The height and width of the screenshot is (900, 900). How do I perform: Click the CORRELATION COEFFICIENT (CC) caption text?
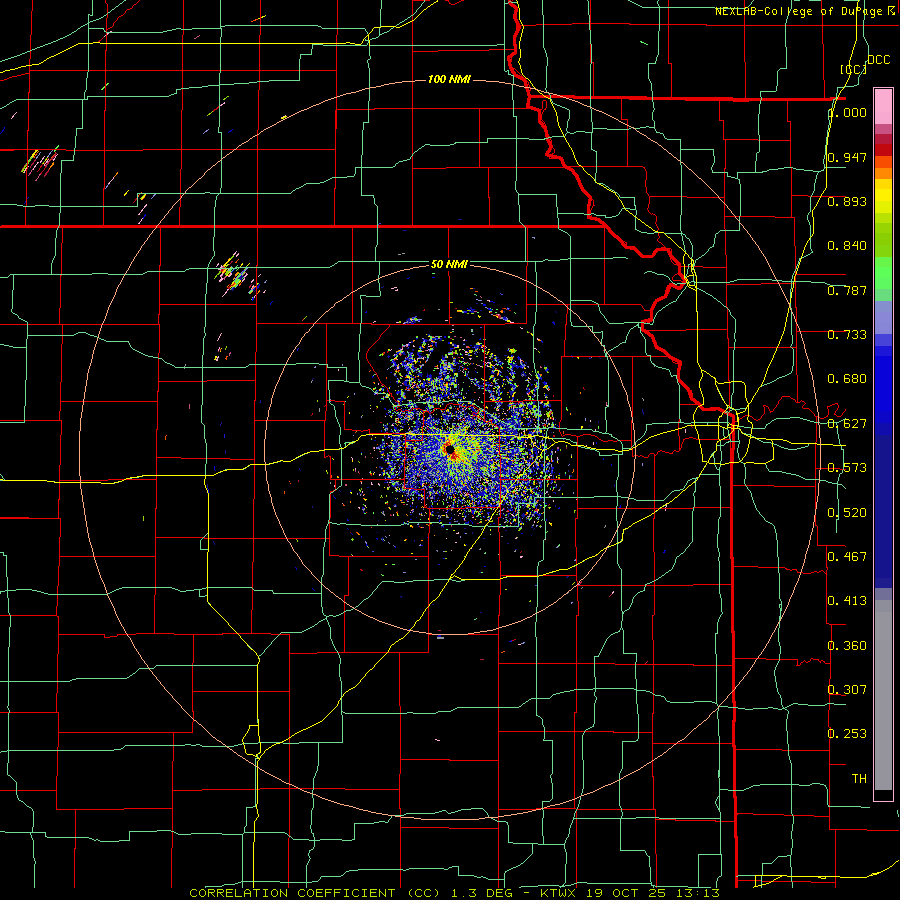point(315,893)
